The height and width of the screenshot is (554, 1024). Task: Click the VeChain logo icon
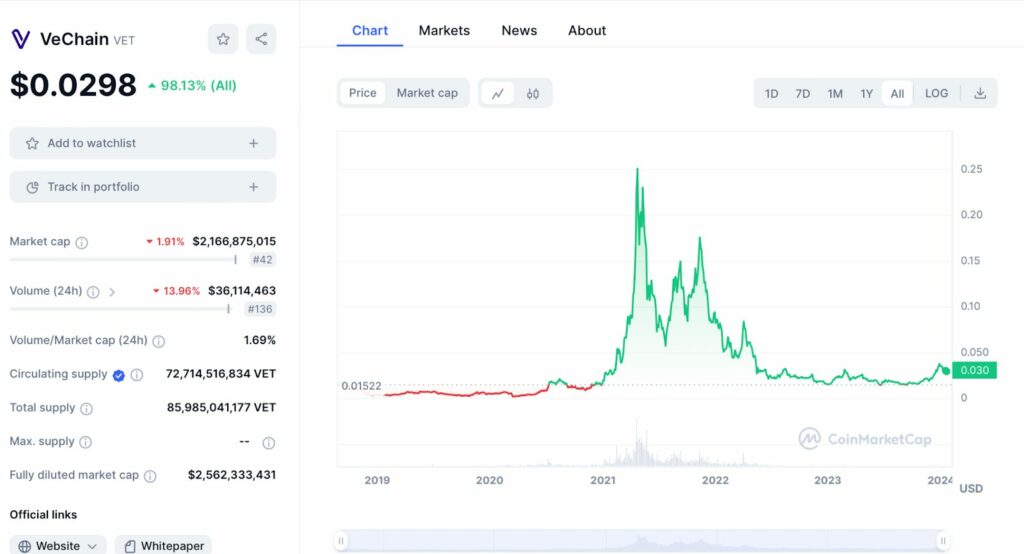tap(21, 39)
